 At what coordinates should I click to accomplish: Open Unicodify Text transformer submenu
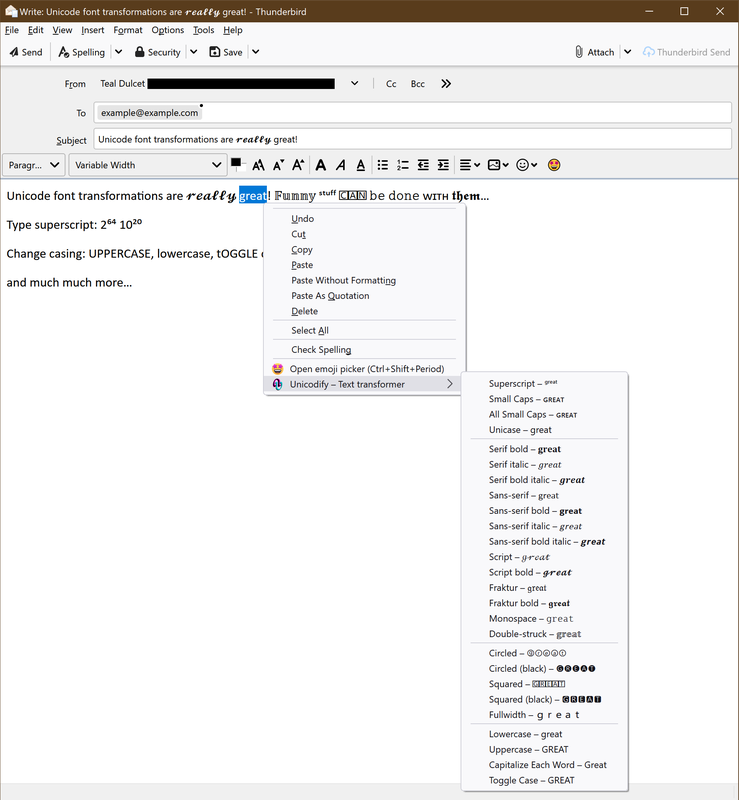362,384
